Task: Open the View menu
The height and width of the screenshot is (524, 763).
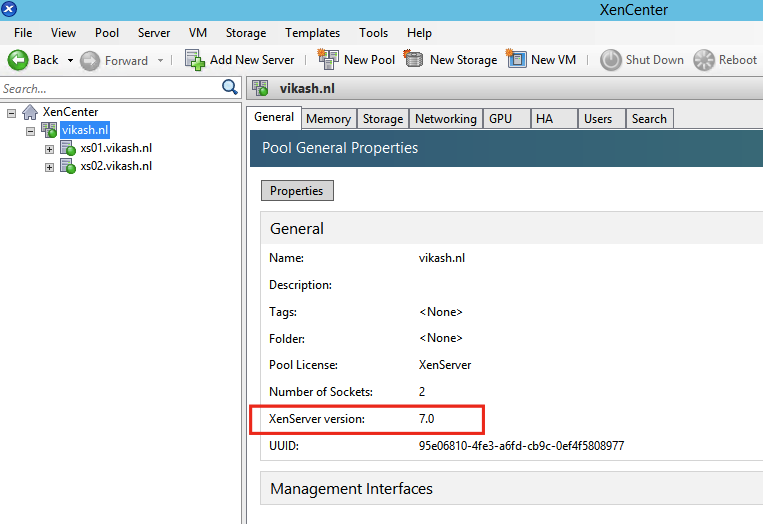Action: (x=63, y=33)
